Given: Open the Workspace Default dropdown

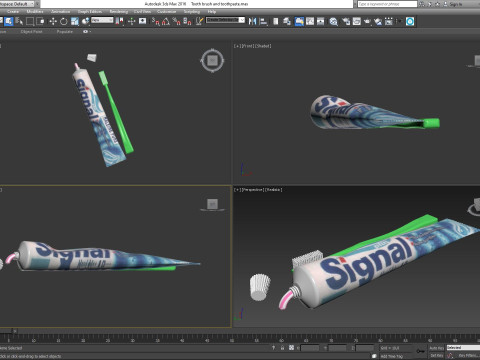Looking at the screenshot, I should click(x=18, y=4).
